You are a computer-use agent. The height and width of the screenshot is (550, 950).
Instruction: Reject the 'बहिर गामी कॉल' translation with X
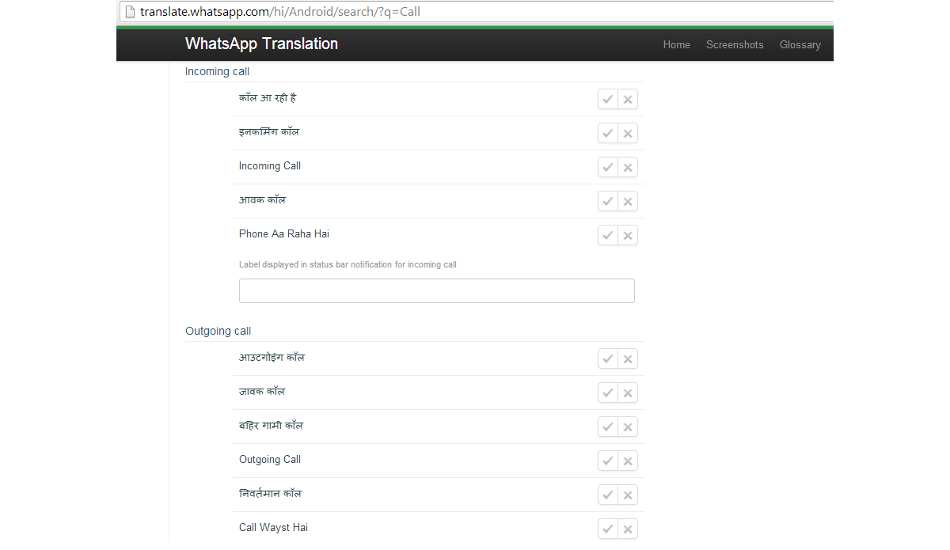click(628, 426)
